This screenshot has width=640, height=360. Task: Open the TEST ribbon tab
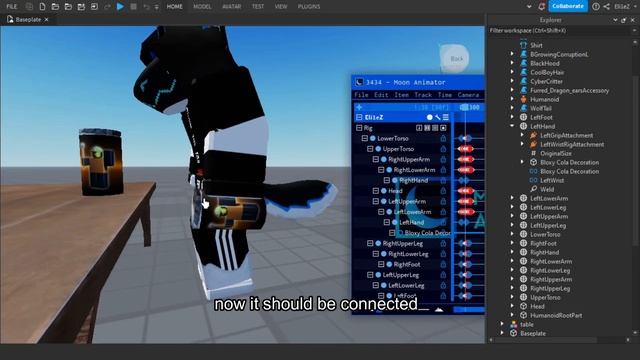tap(258, 7)
